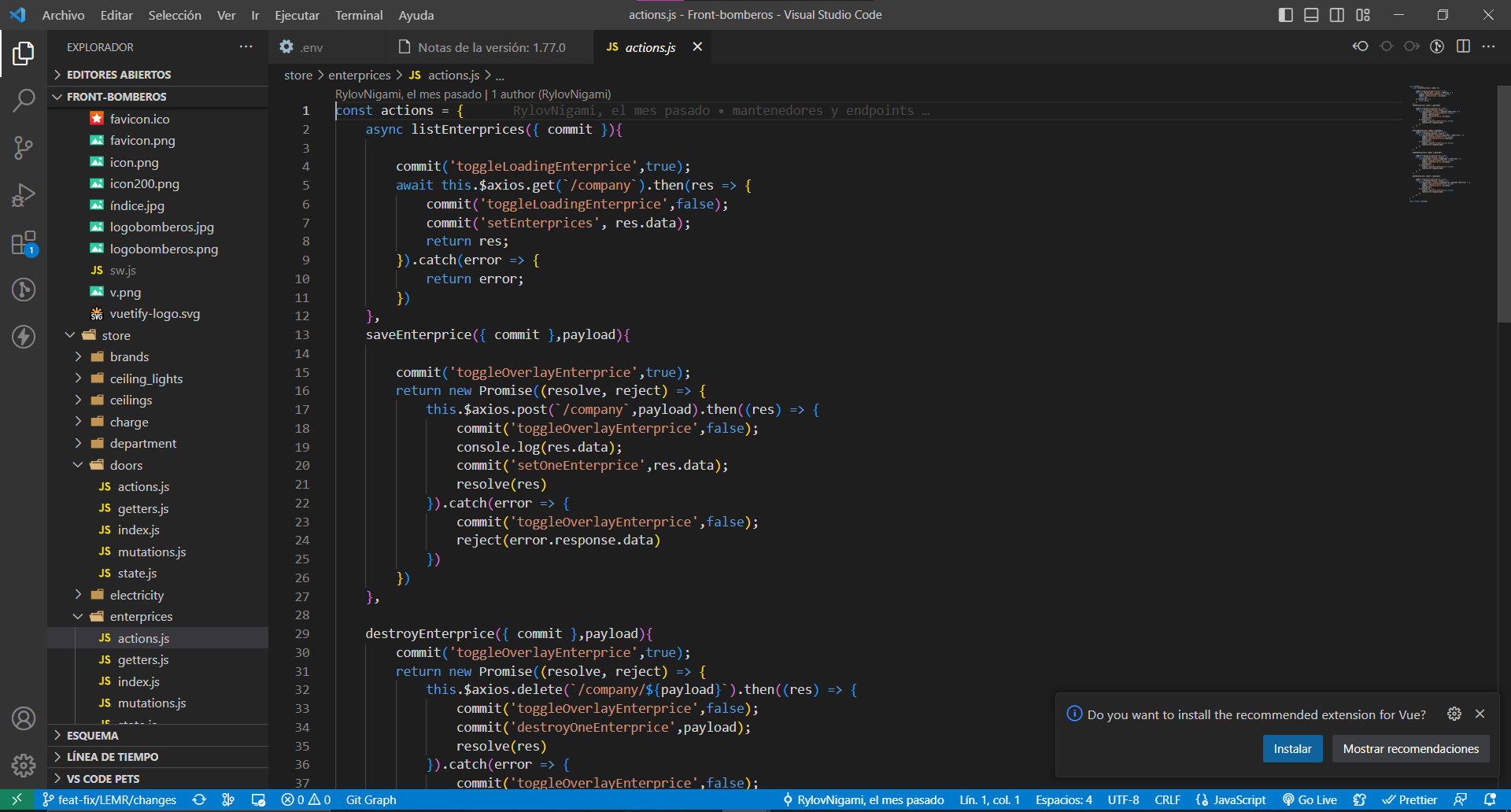This screenshot has height=812, width=1511.
Task: Open the Explorer view in activity bar
Action: point(24,53)
